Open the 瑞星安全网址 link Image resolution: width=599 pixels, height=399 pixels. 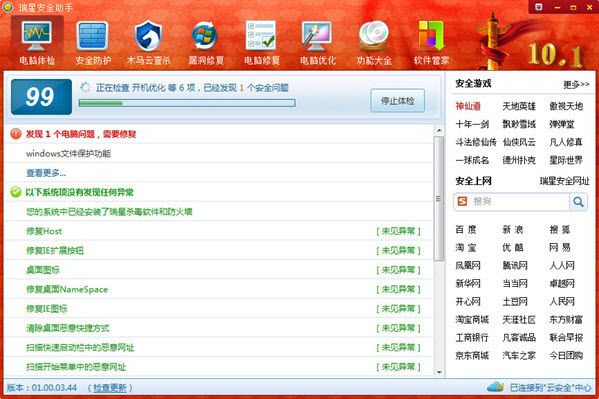coord(565,181)
